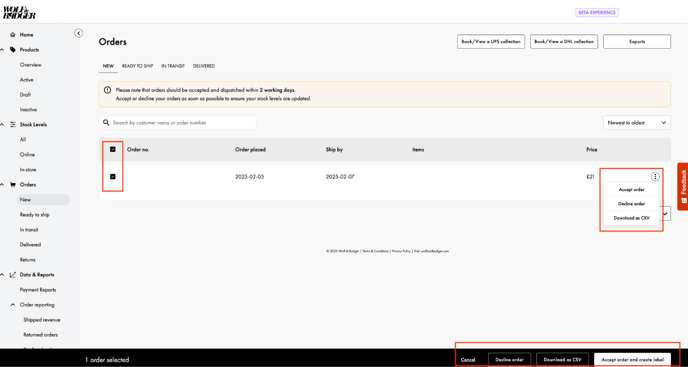Switch to the READY TO SHIP tab
This screenshot has height=367, width=688.
coord(137,66)
